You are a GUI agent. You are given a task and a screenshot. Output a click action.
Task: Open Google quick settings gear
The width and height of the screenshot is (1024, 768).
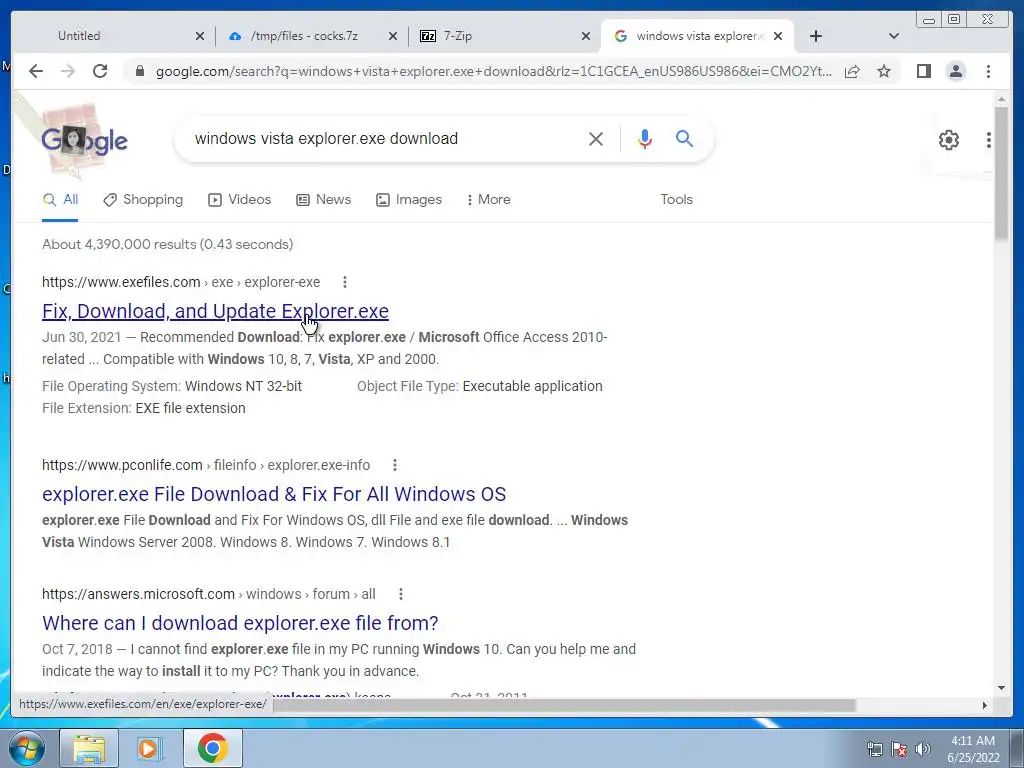coord(948,140)
